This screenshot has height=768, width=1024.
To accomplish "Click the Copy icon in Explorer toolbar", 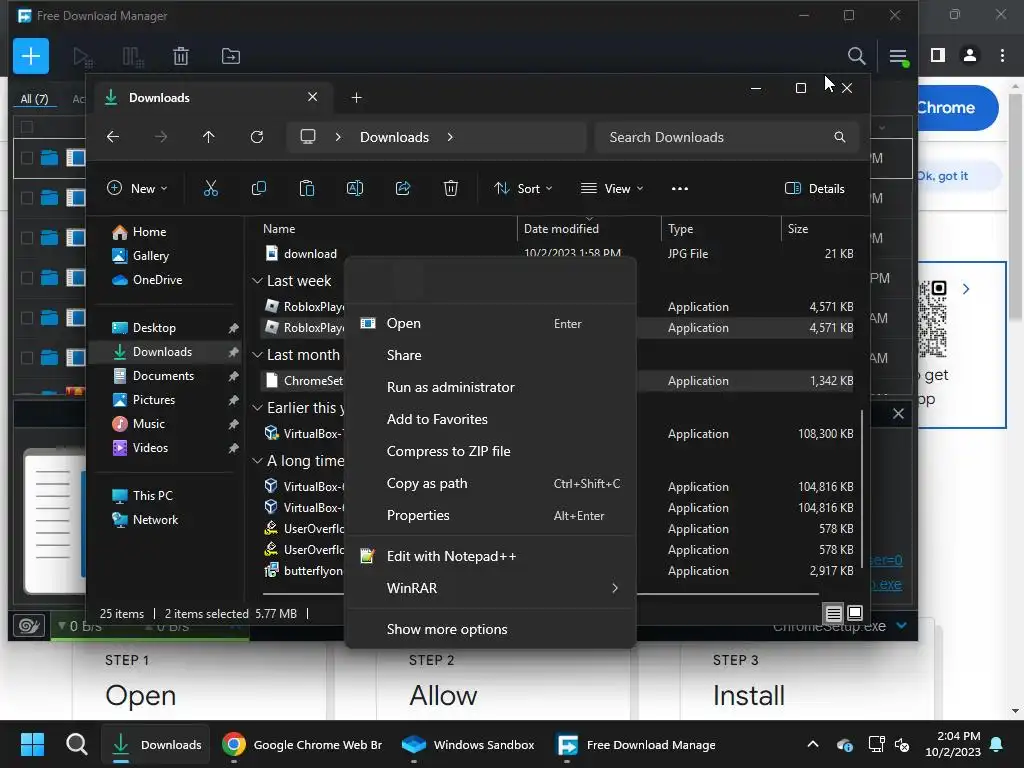I will (x=259, y=189).
